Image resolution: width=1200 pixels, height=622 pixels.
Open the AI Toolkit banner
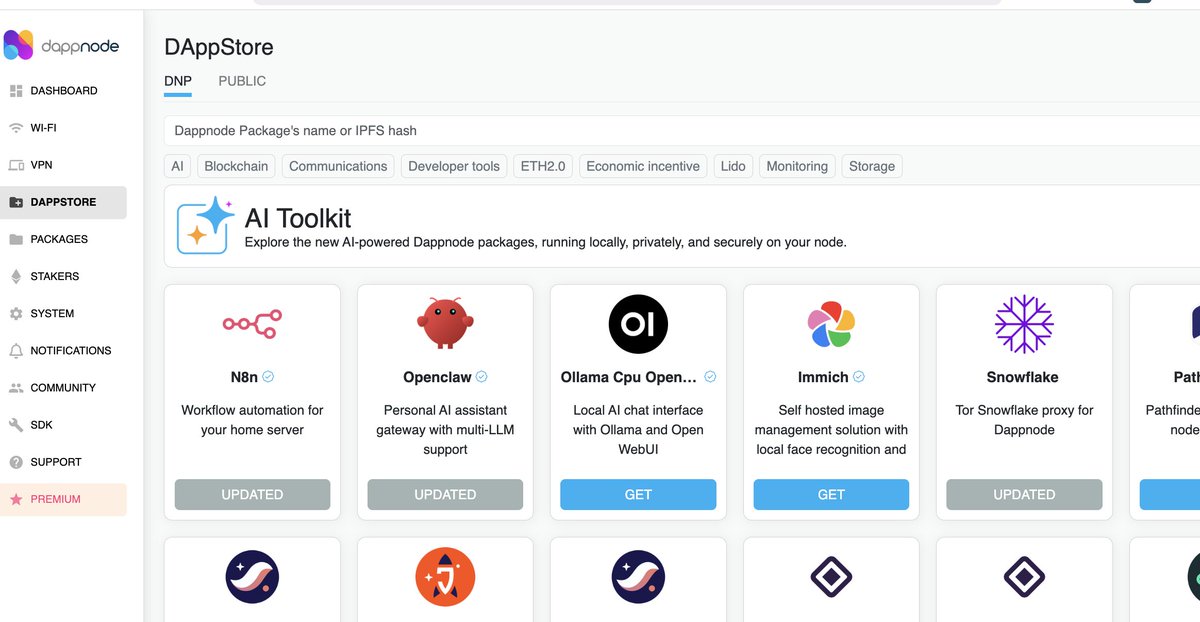[x=682, y=225]
